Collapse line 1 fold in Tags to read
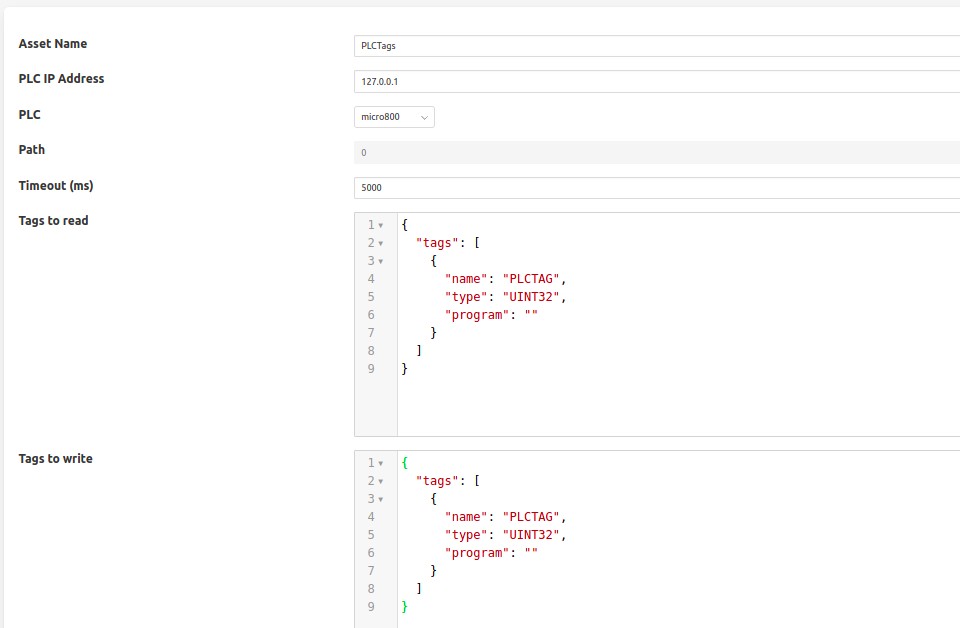The height and width of the screenshot is (628, 960). coord(381,226)
